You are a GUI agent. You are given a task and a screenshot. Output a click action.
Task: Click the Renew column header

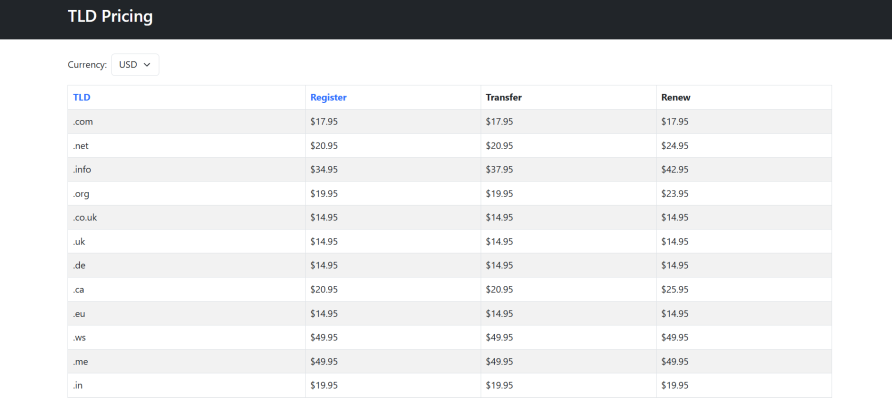coord(676,97)
